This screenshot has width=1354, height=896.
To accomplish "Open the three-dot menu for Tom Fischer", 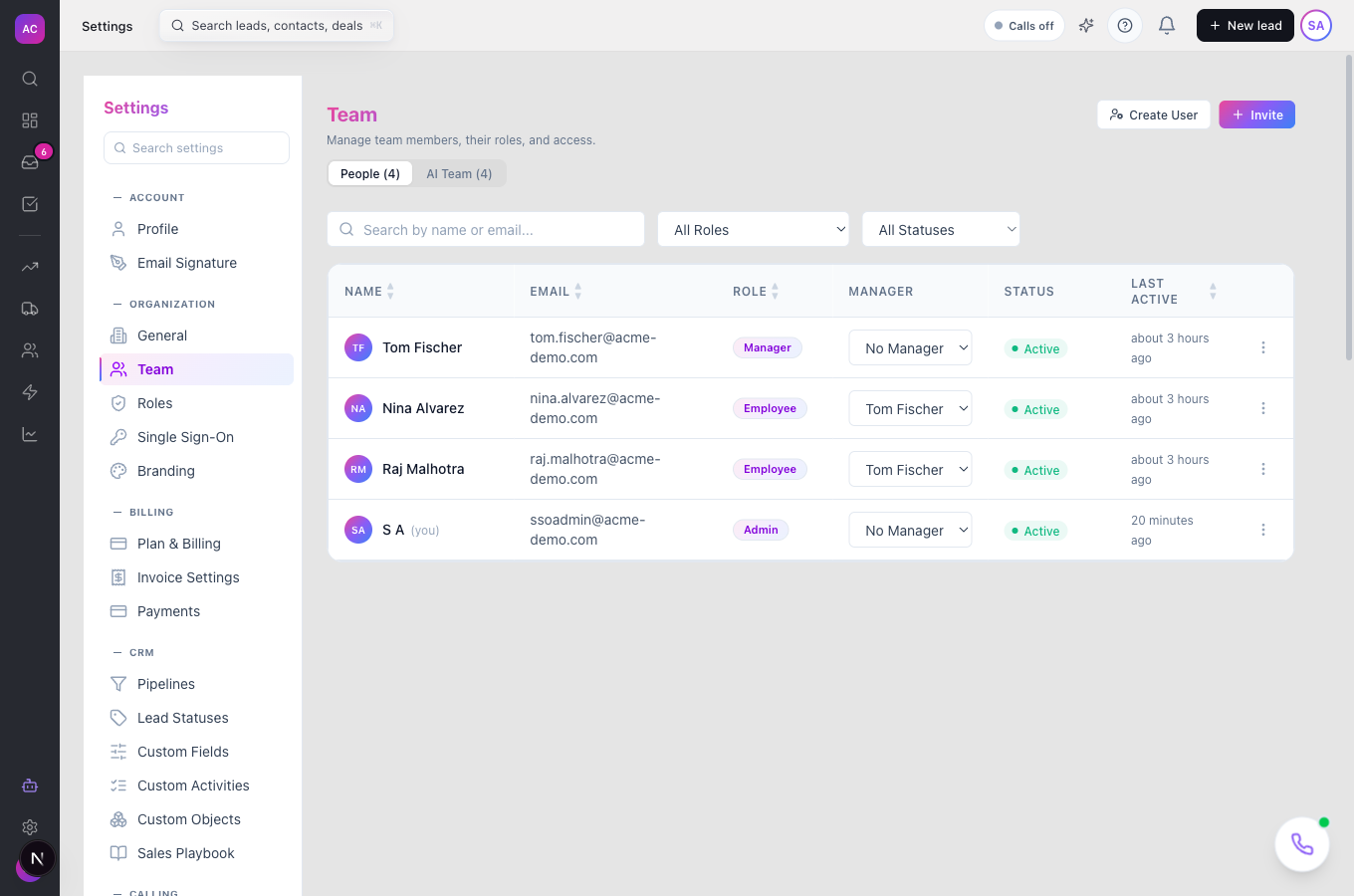I will pos(1263,347).
